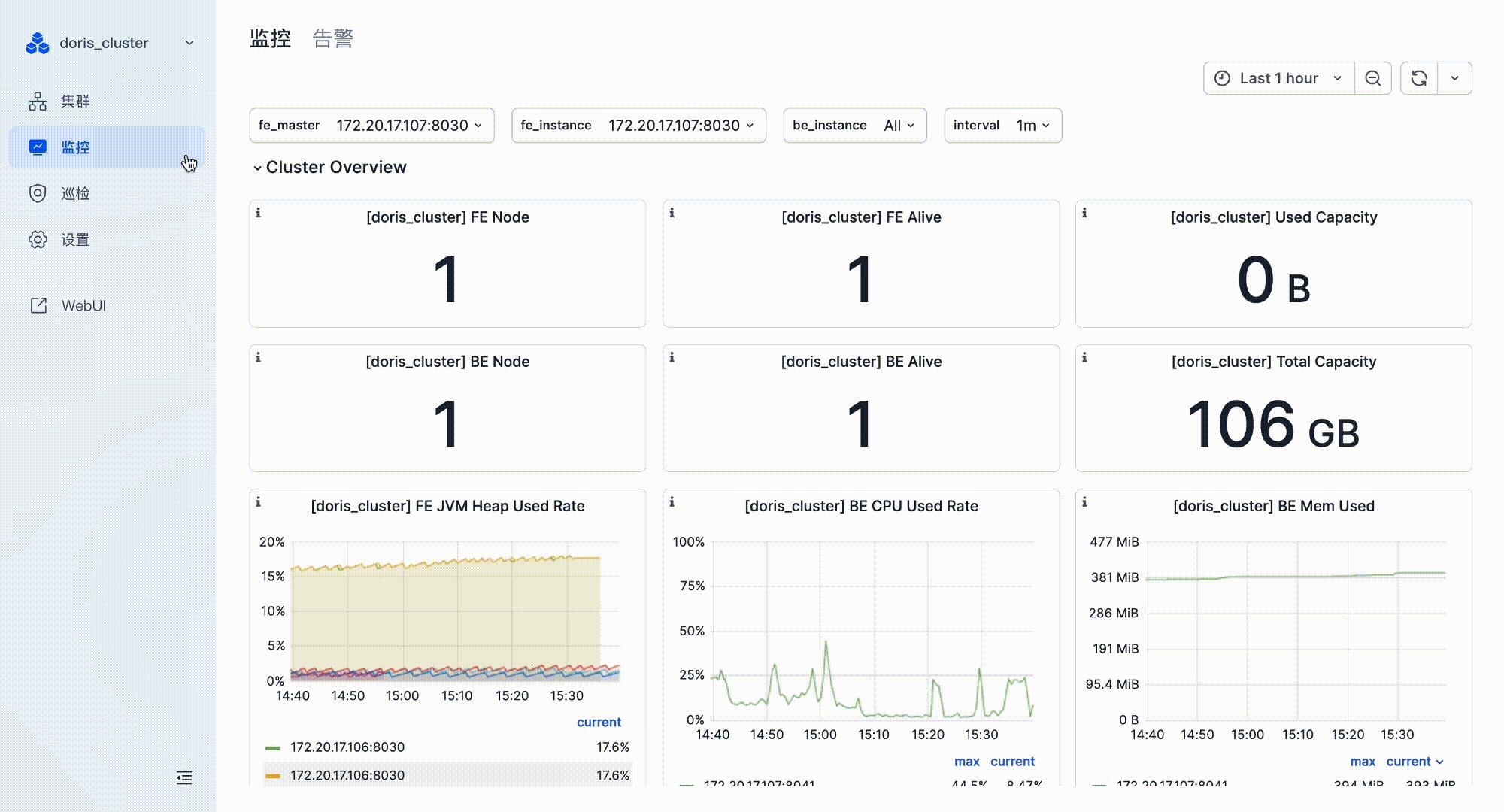Click yellow swatch for second 172.20.17.106:8030 series
Image resolution: width=1504 pixels, height=812 pixels.
click(273, 775)
